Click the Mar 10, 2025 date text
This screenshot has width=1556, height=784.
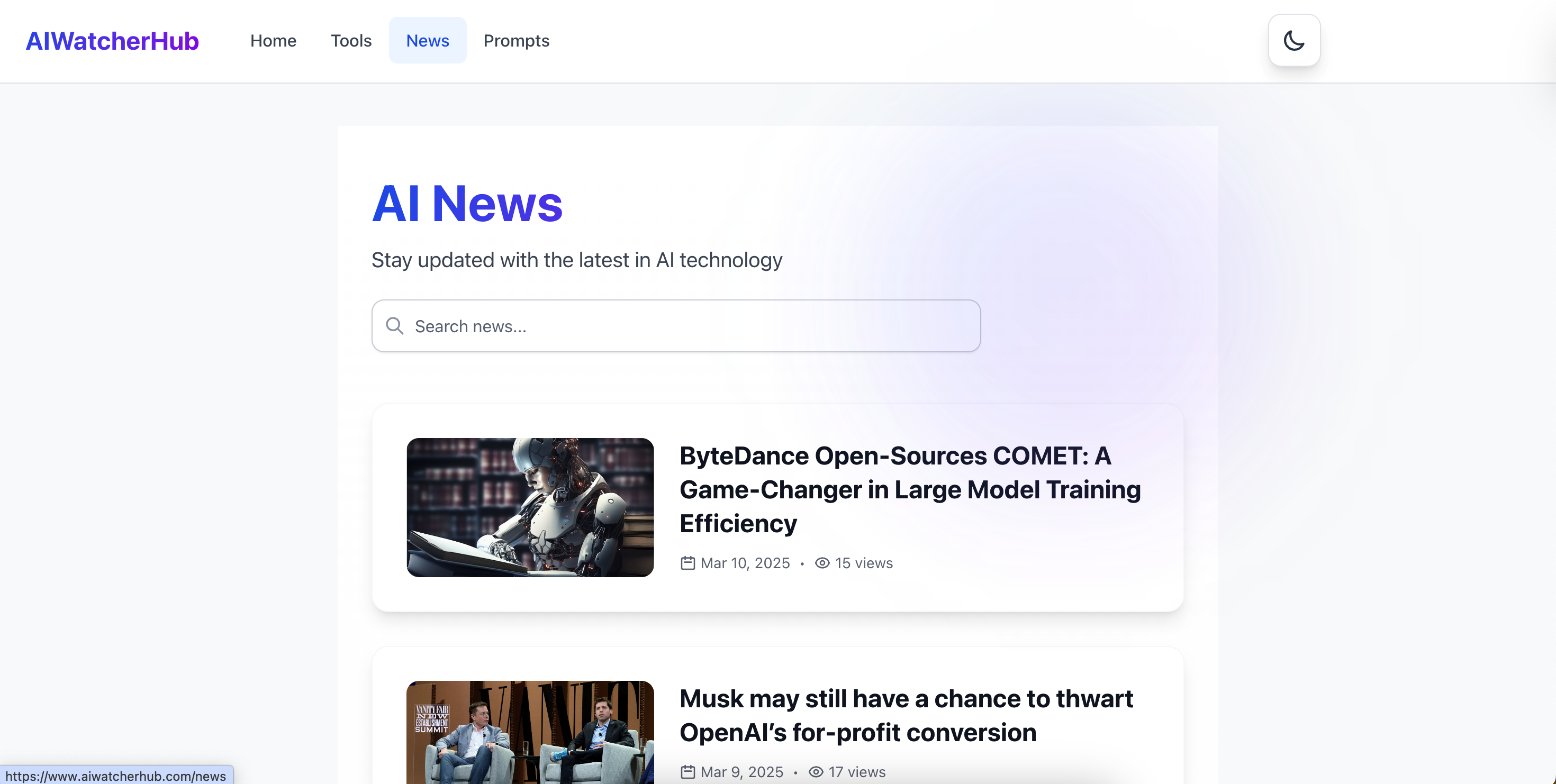click(x=745, y=562)
